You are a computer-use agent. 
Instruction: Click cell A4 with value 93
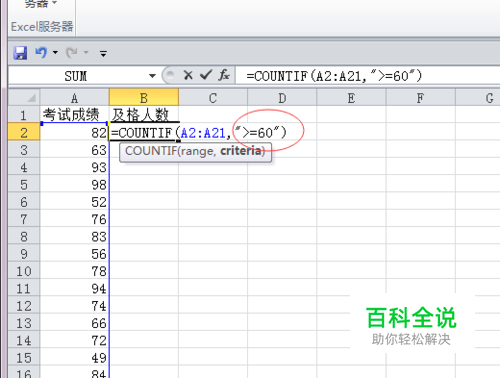(x=74, y=167)
